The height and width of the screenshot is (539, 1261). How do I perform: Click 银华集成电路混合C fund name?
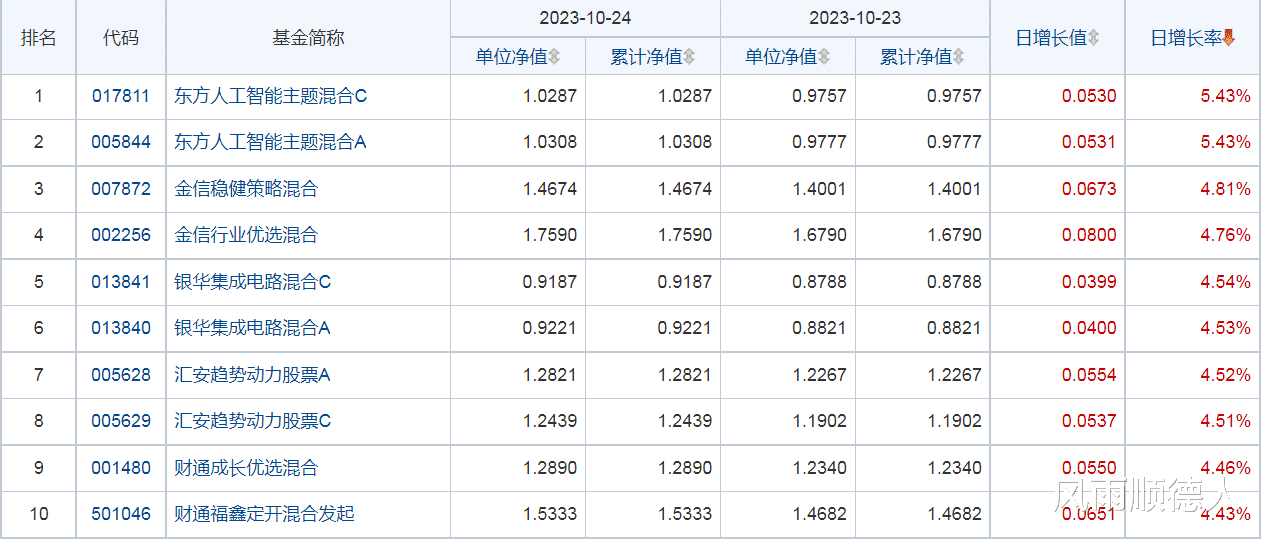(x=253, y=282)
